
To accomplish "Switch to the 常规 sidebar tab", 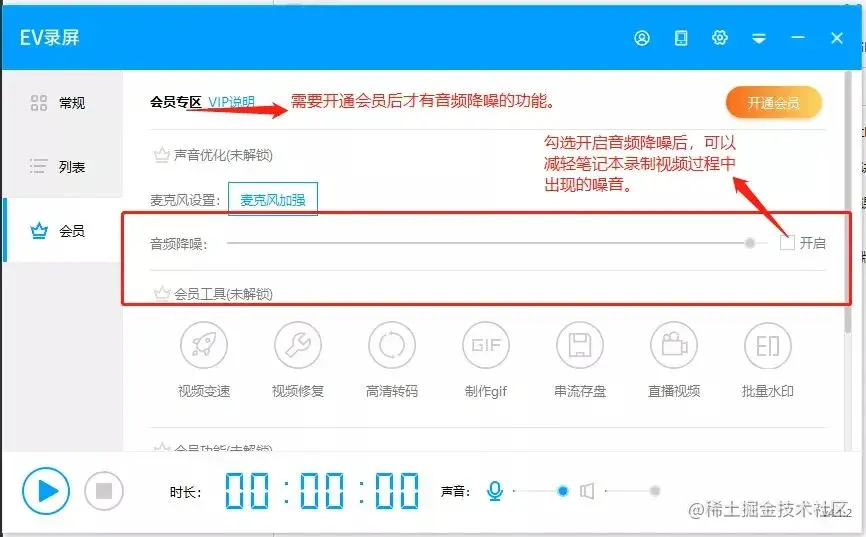I will (62, 103).
